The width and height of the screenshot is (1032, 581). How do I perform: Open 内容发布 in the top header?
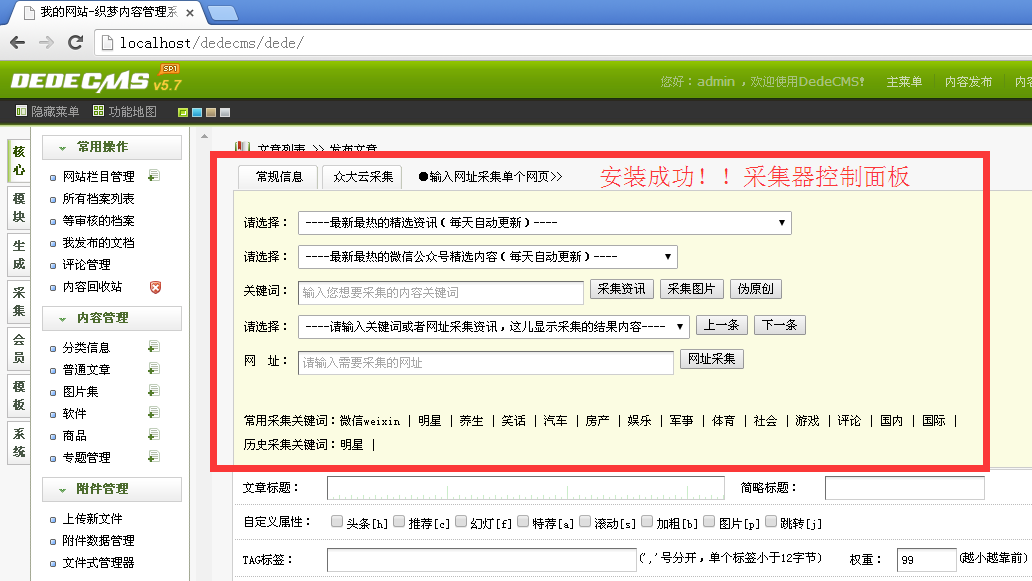tap(968, 82)
